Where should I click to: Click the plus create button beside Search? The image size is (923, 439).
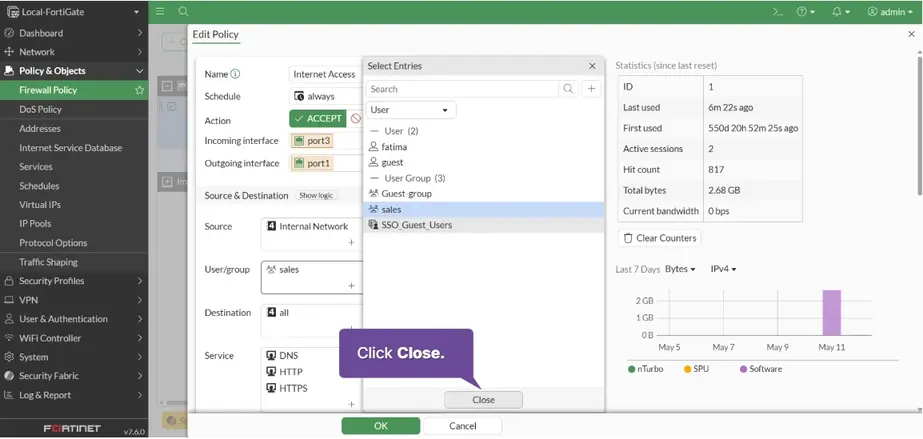tap(592, 89)
